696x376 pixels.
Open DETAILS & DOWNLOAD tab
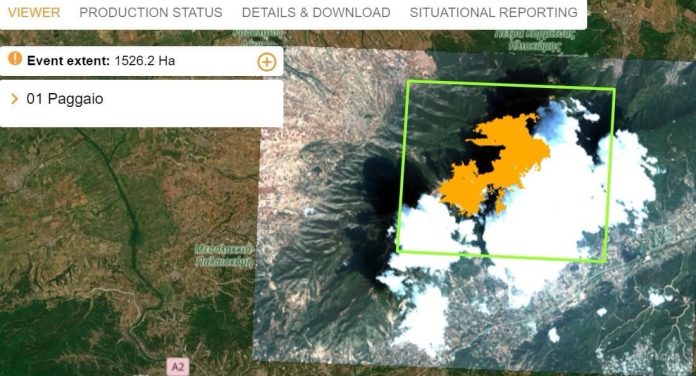click(x=316, y=12)
